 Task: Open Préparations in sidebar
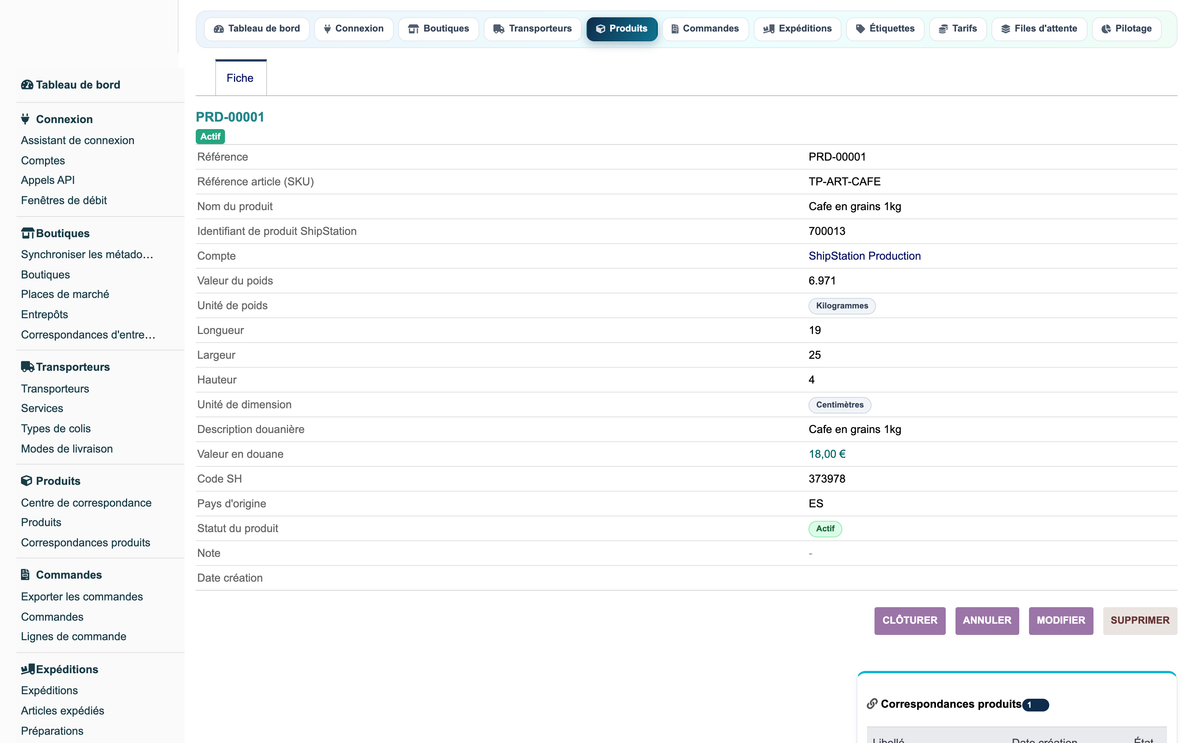point(52,731)
